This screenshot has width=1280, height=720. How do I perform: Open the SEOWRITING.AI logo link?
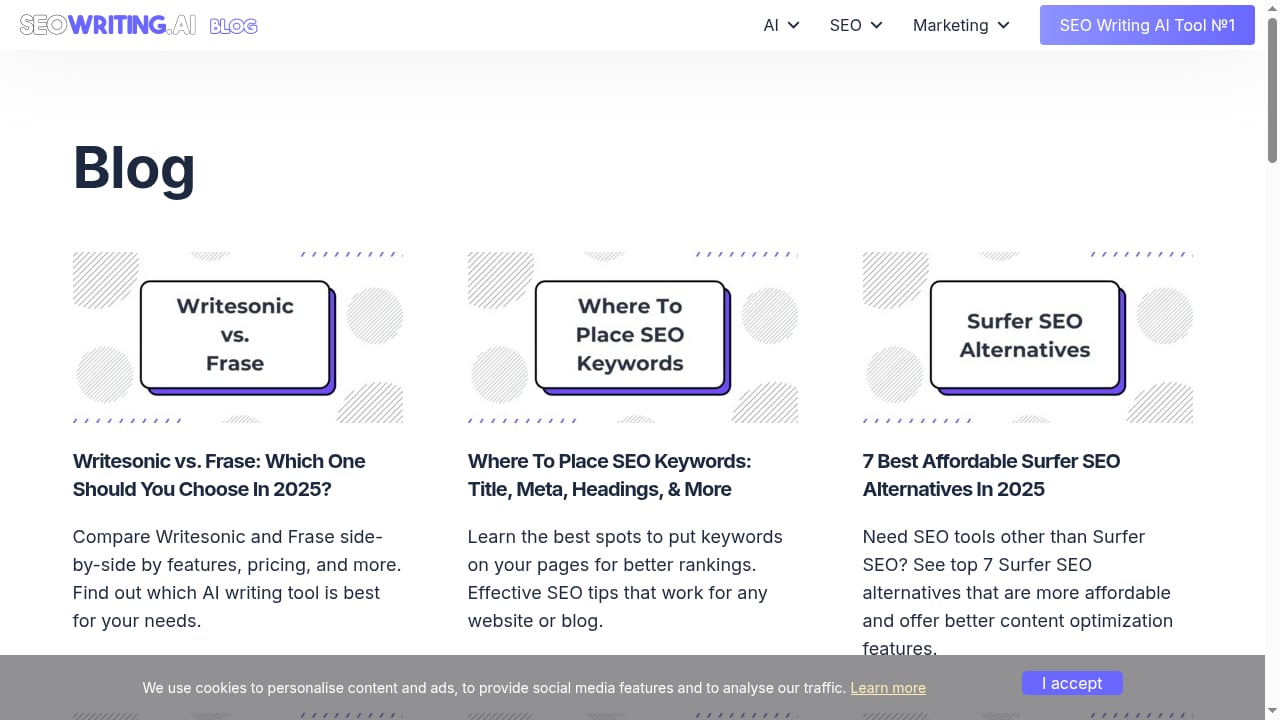(108, 25)
